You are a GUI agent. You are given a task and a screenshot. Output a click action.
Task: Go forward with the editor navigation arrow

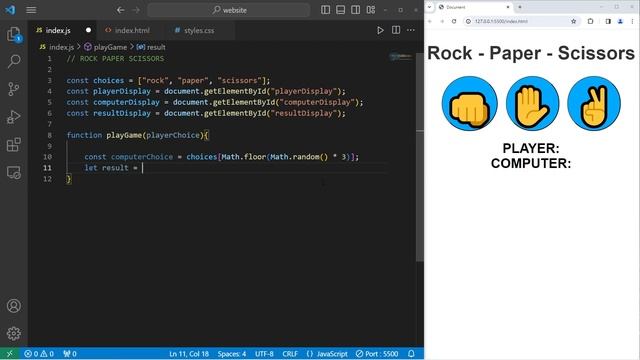coord(136,10)
